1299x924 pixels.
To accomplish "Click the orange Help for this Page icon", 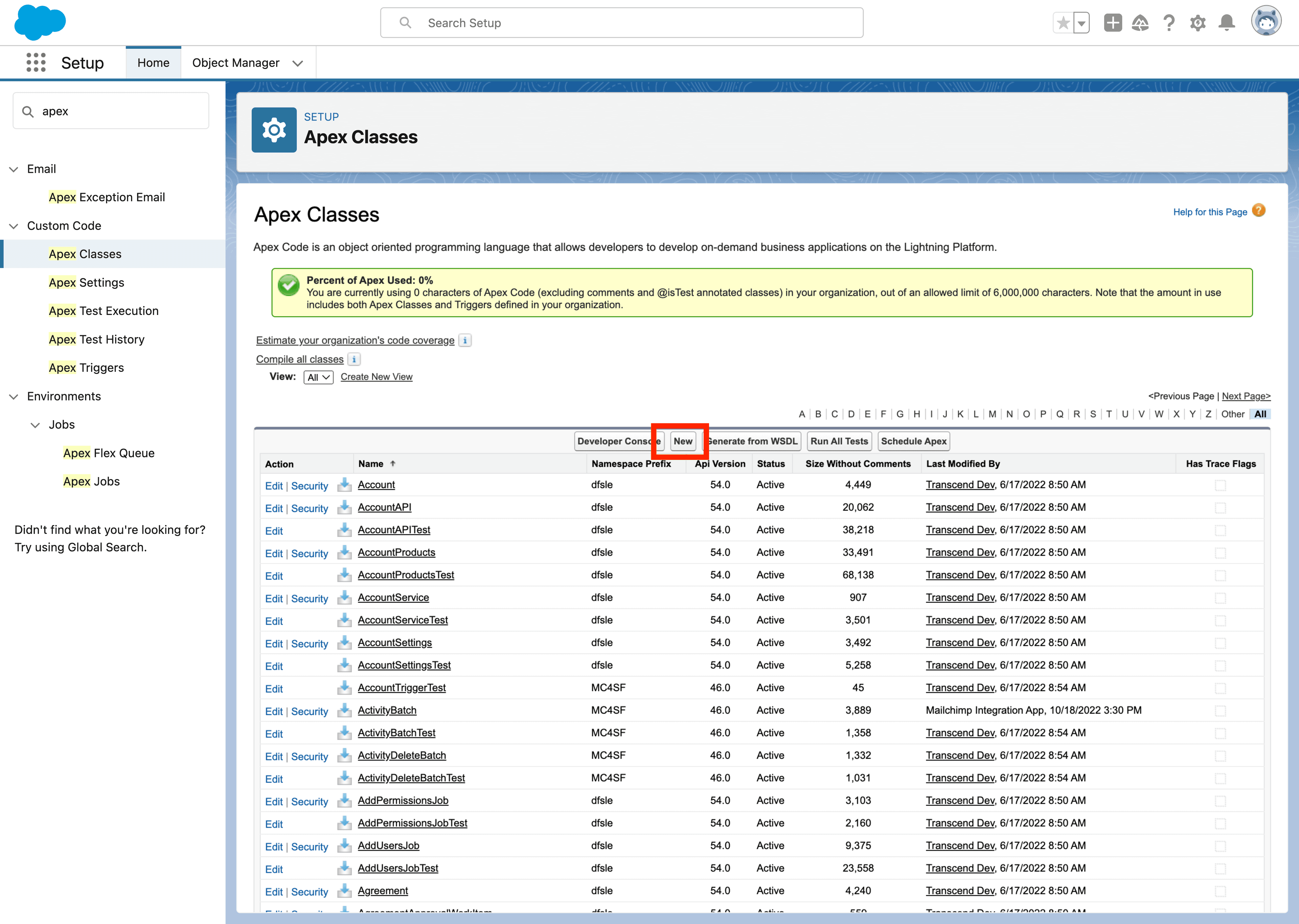I will coord(1259,210).
